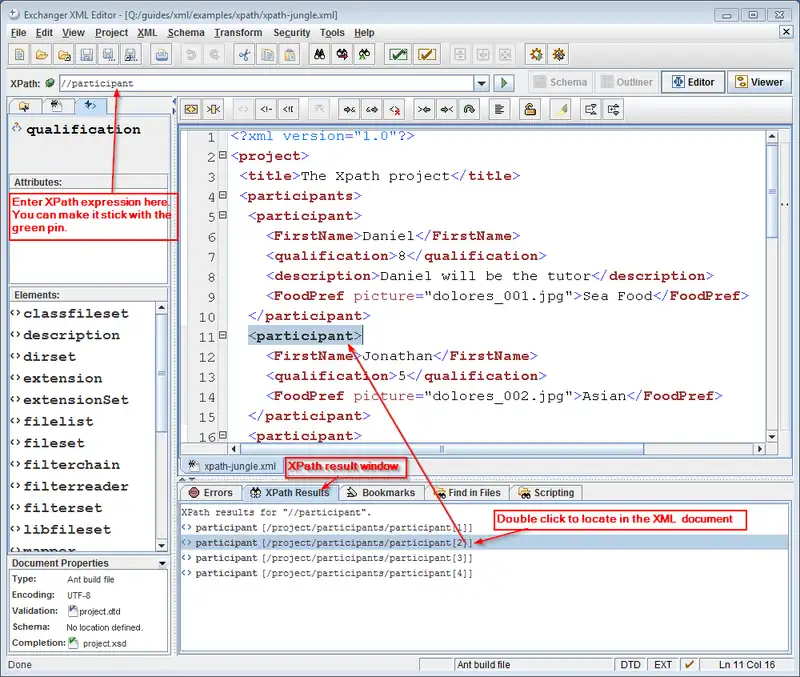
Task: Click the New document toolbar icon
Action: pyautogui.click(x=19, y=54)
